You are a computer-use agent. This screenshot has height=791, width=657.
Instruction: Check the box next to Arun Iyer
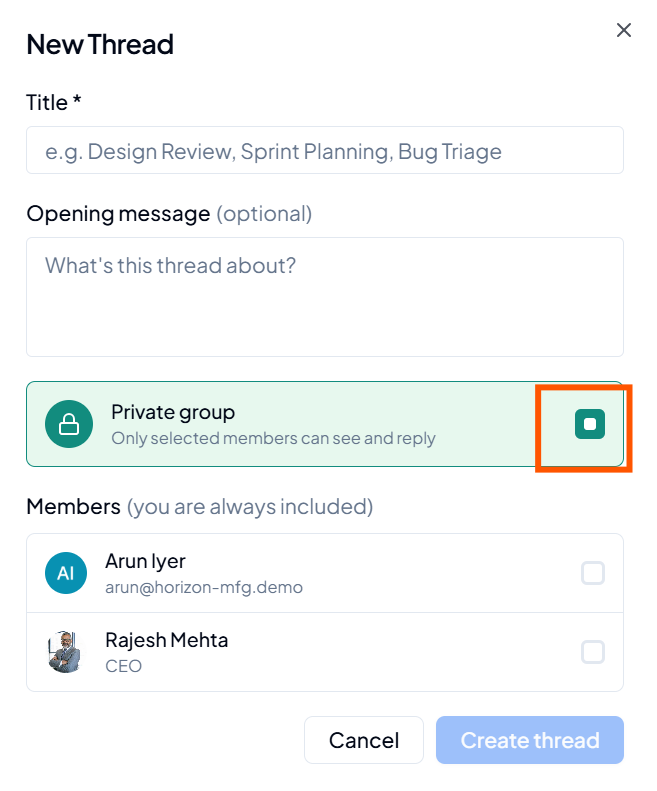coord(592,573)
